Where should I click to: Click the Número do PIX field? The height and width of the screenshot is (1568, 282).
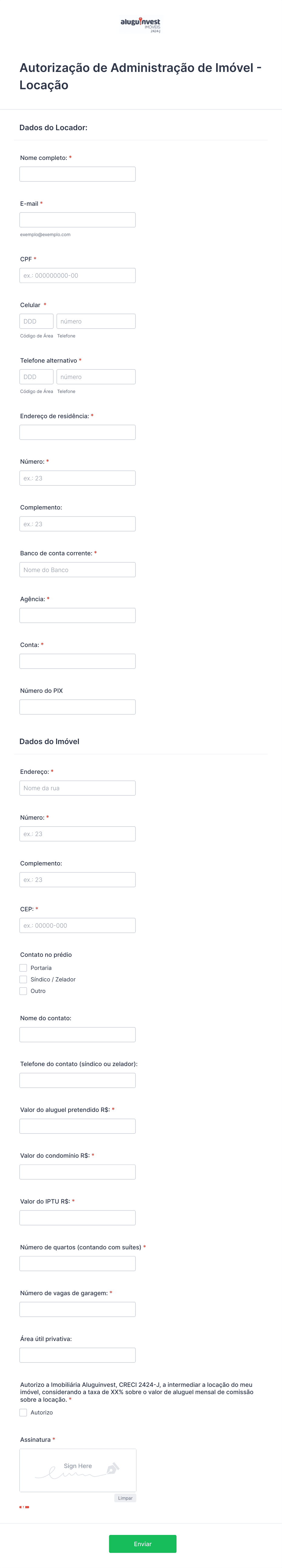[77, 707]
